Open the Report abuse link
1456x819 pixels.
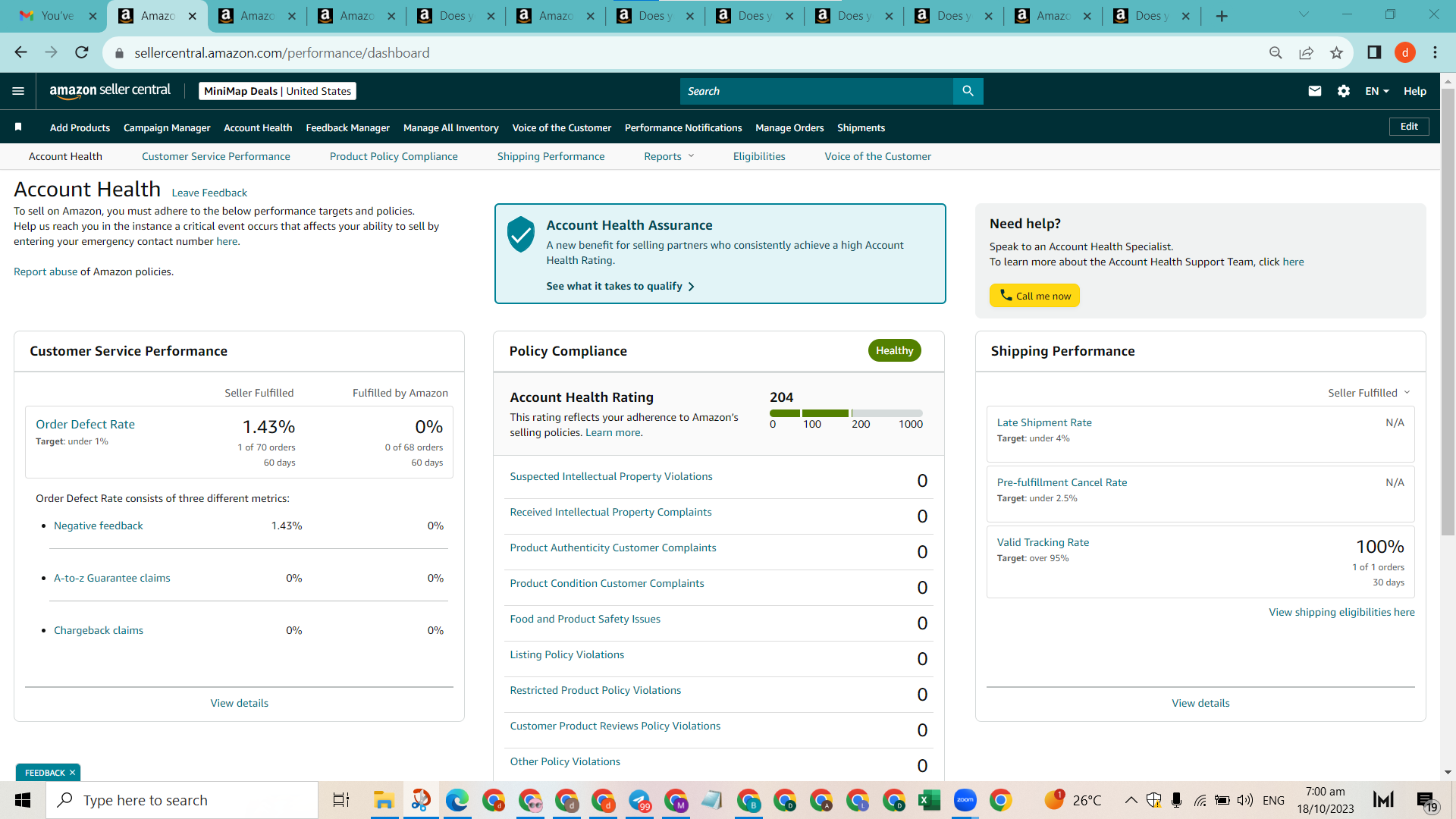tap(45, 271)
